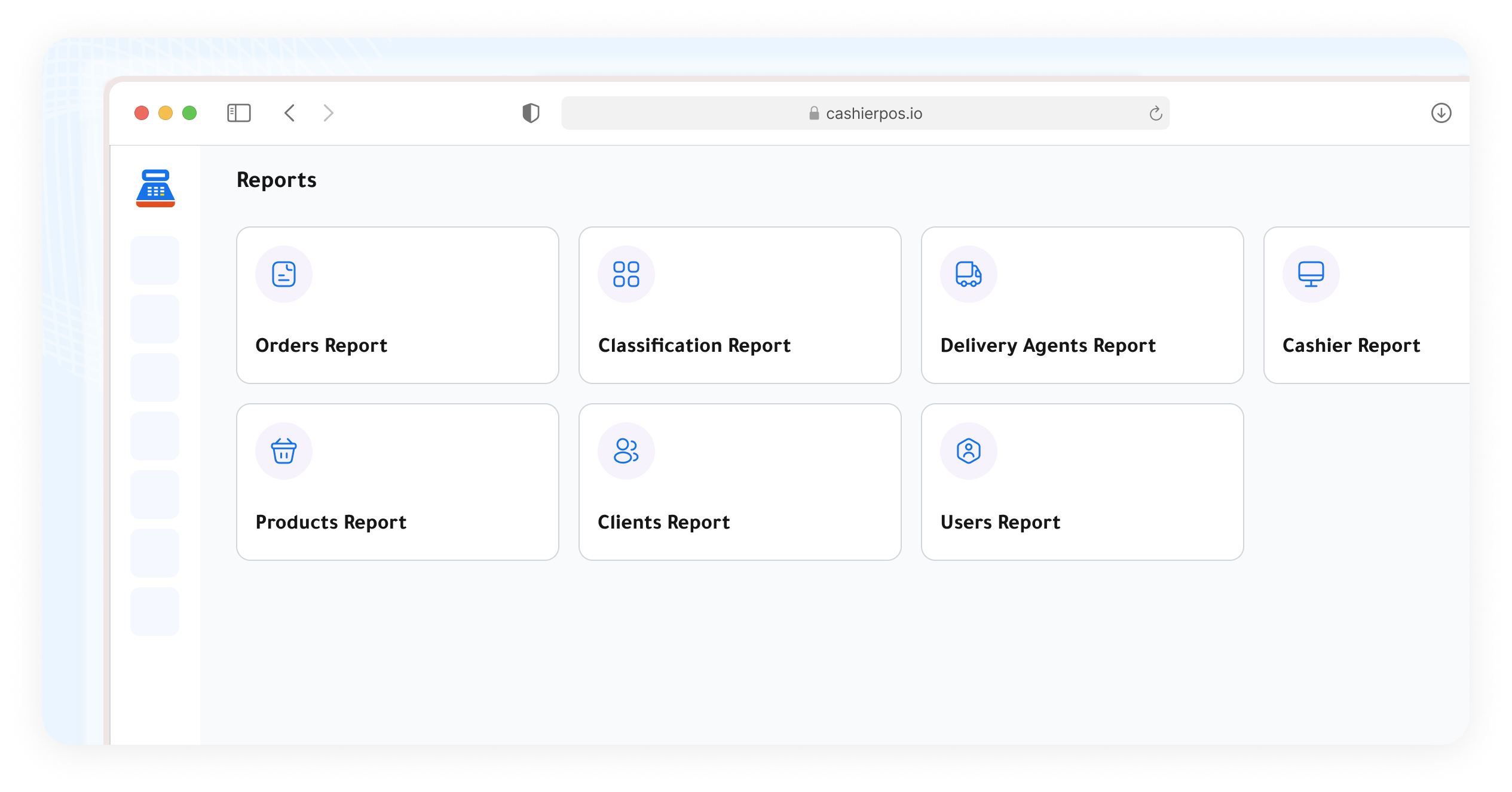Screen dimensions: 1512x792
Task: Open the Classification Report card
Action: pos(740,305)
